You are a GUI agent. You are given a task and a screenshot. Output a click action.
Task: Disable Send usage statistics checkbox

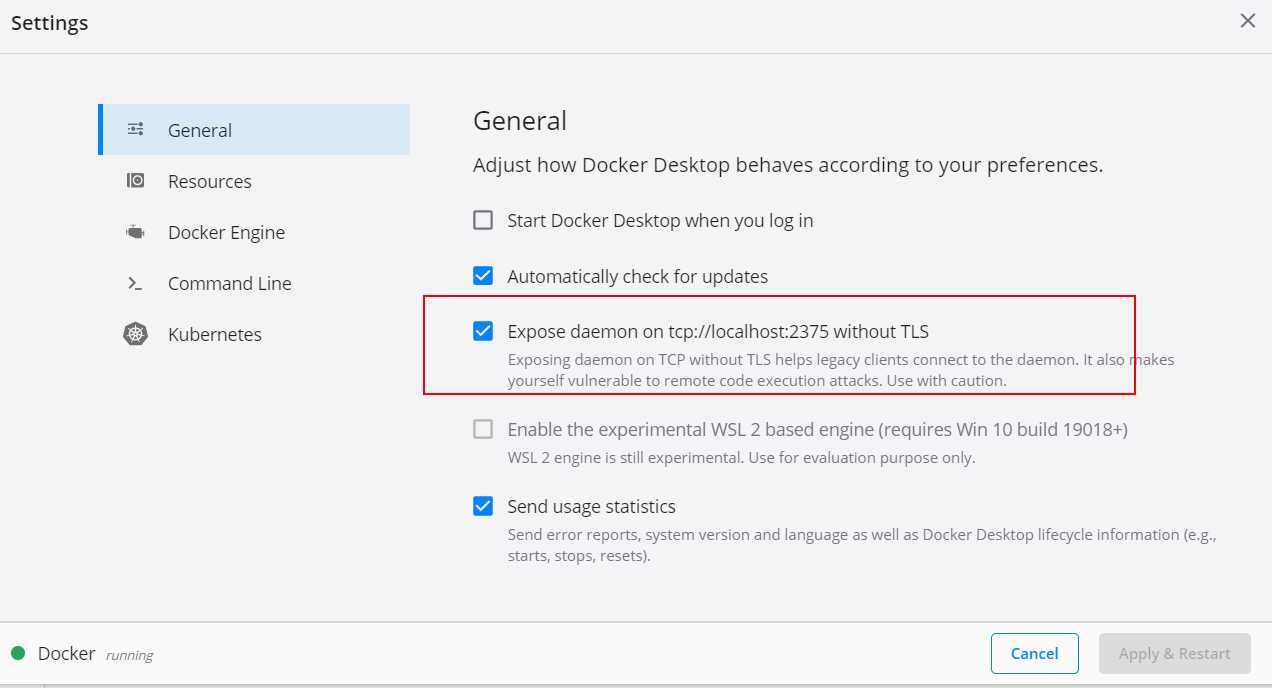[483, 506]
